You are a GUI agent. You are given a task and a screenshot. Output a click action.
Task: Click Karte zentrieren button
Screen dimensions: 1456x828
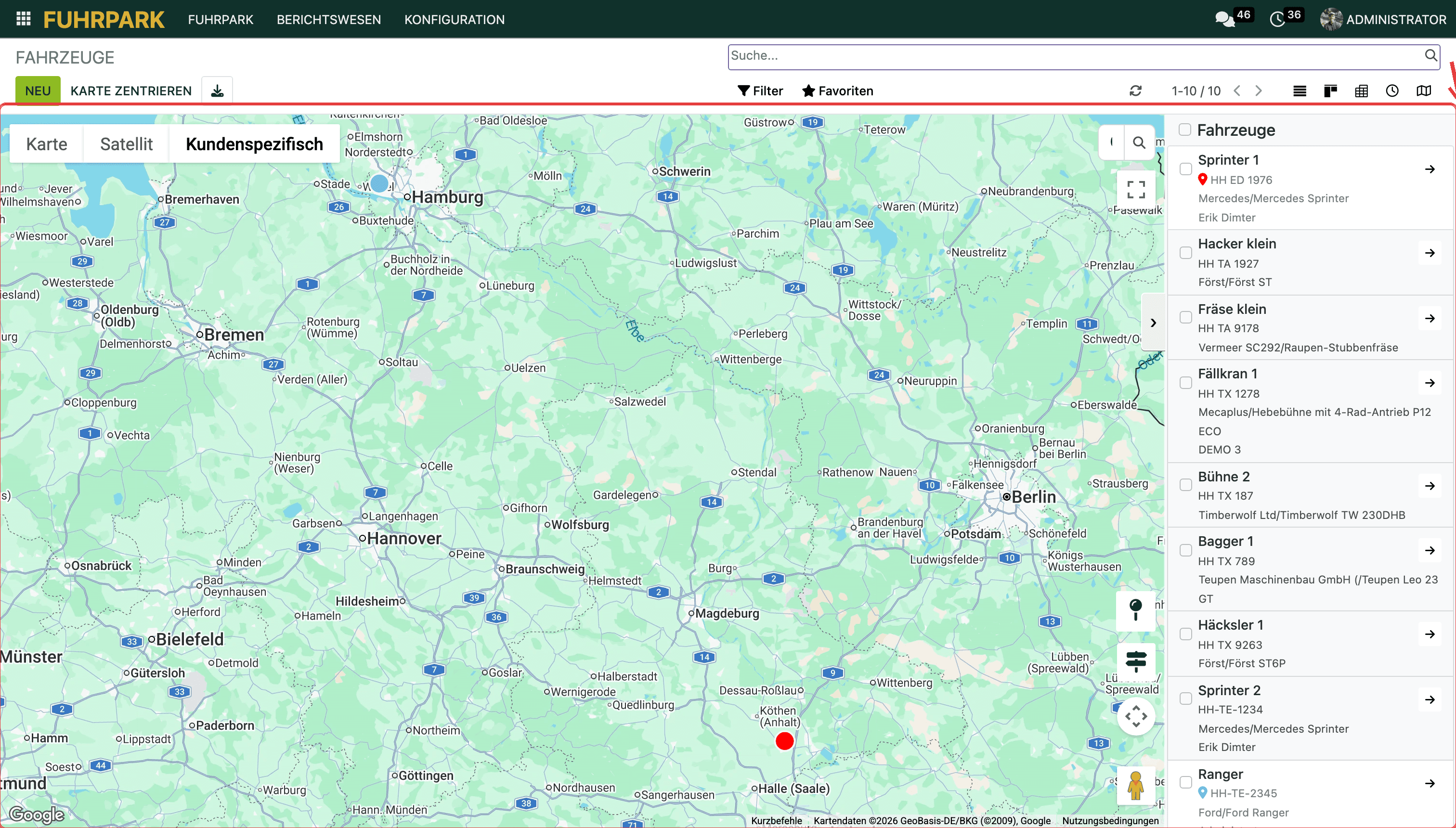point(131,91)
